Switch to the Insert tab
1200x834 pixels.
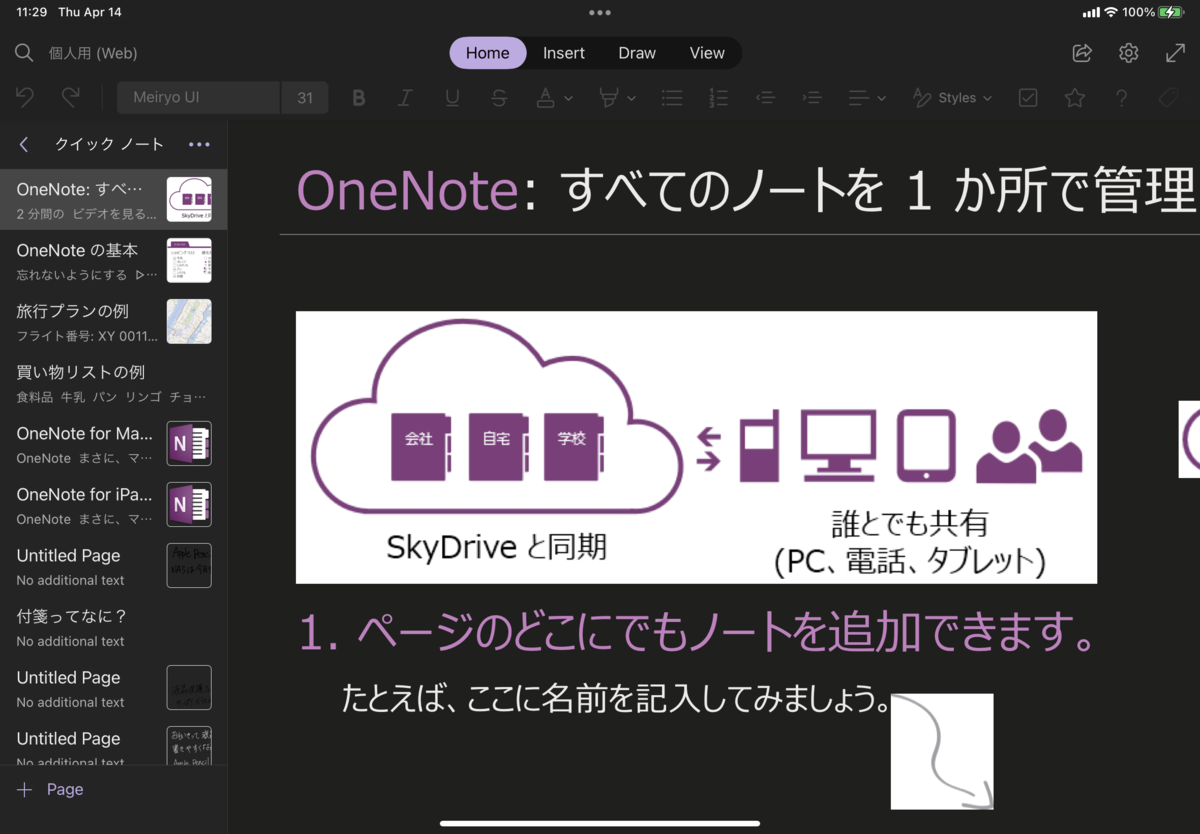(564, 53)
